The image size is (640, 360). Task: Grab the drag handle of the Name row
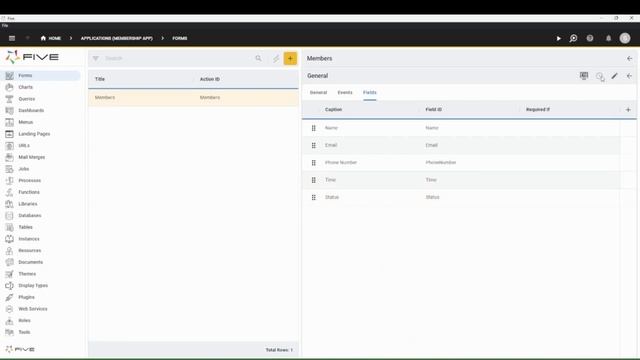[313, 128]
